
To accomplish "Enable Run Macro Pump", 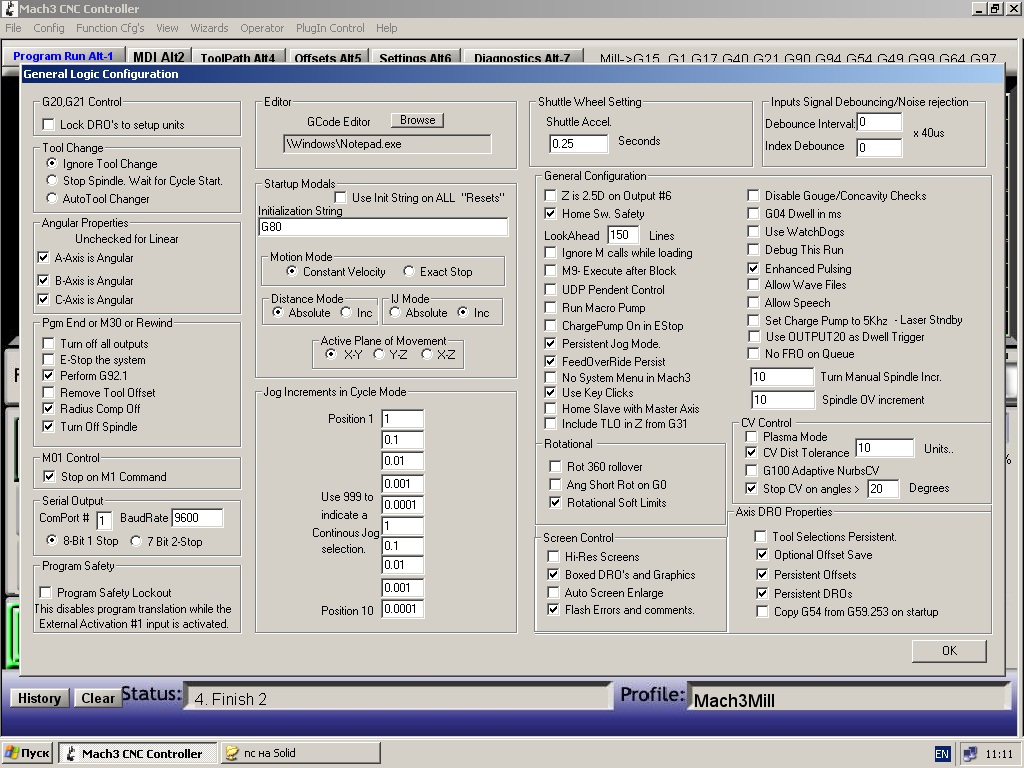I will point(551,307).
